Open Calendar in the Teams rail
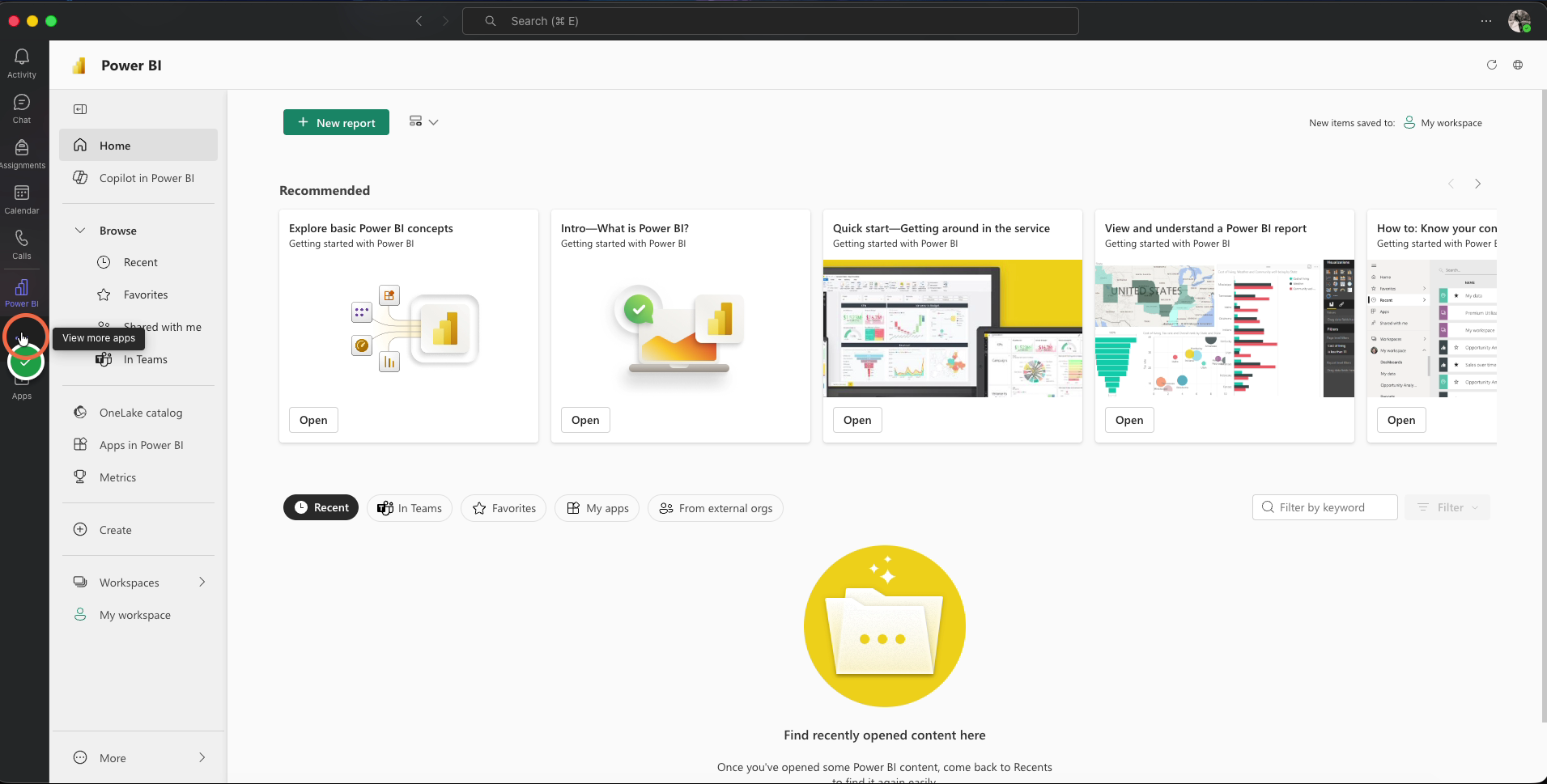The width and height of the screenshot is (1547, 784). (x=22, y=199)
